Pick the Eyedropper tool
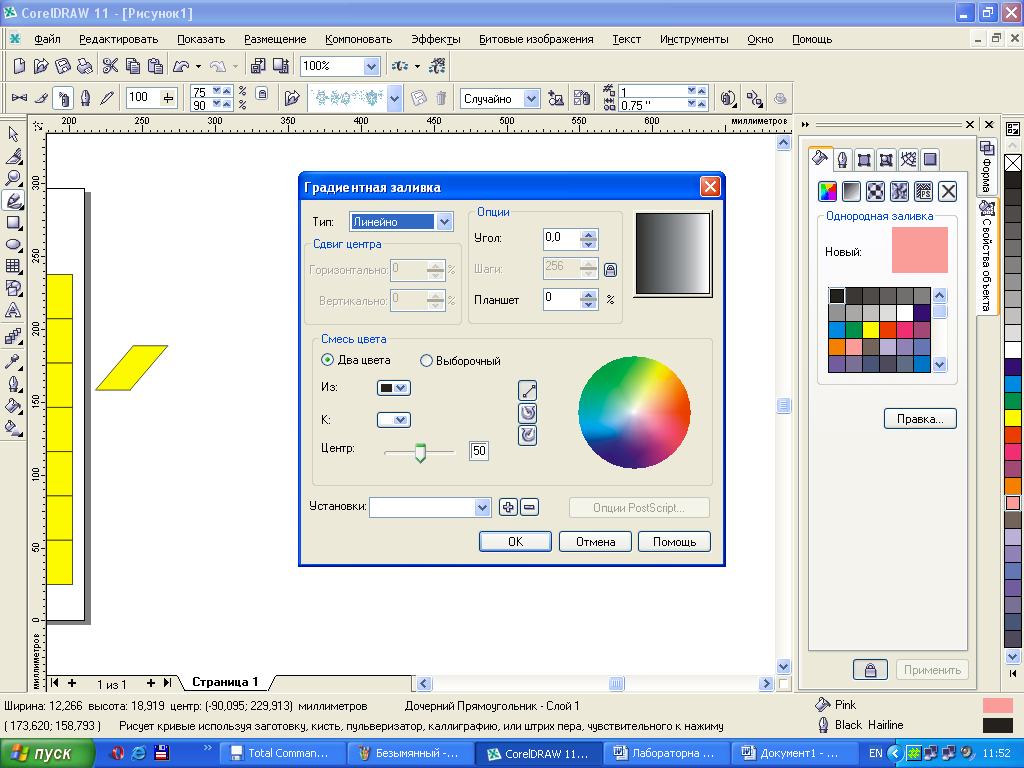This screenshot has height=768, width=1024. pyautogui.click(x=13, y=360)
